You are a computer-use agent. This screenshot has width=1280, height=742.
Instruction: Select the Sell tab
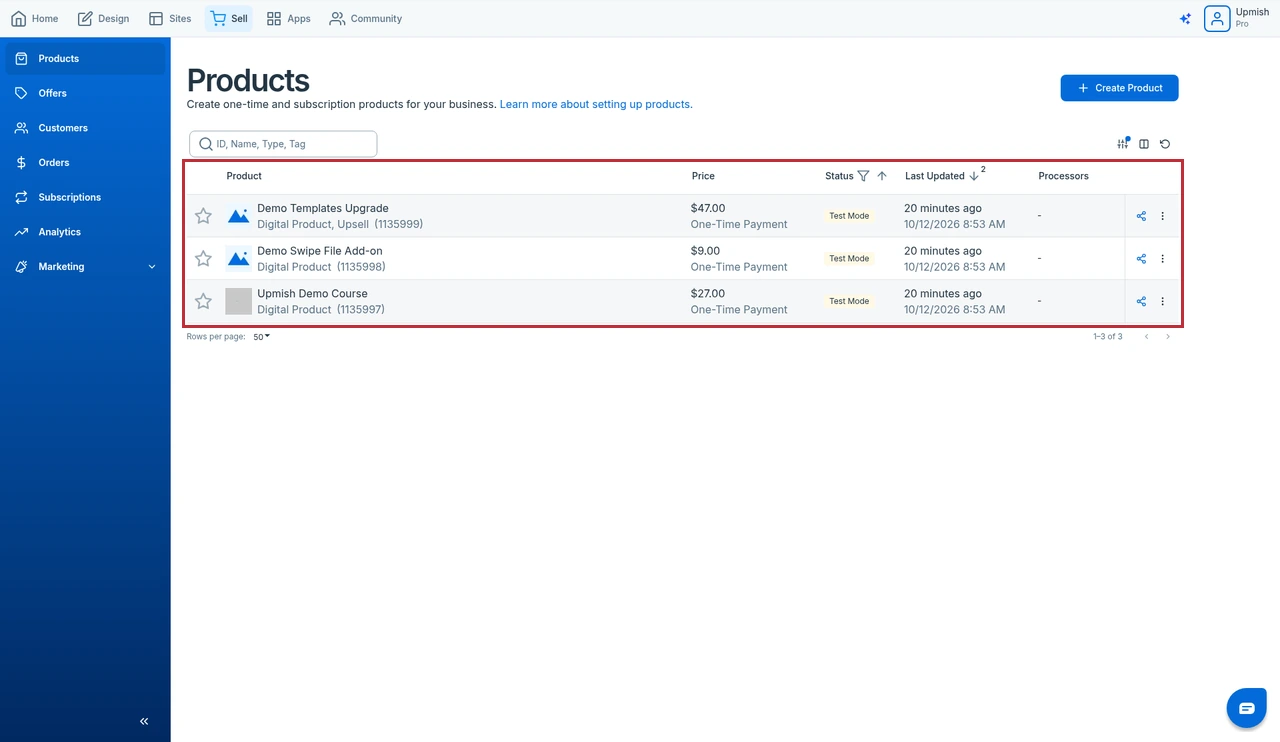coord(229,18)
